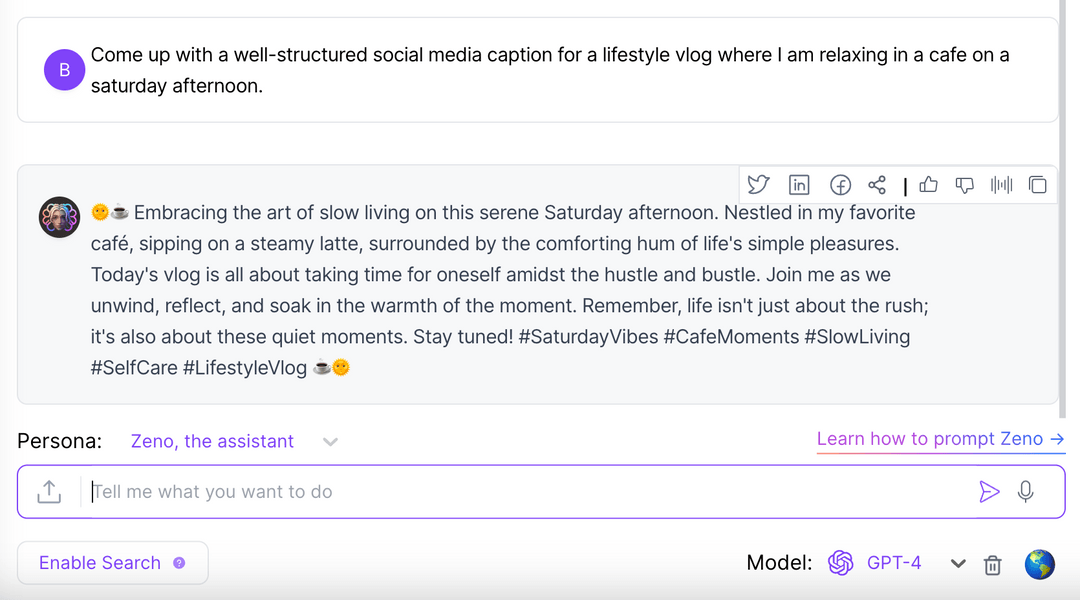Clear the chat using the trash icon
1080x600 pixels.
pyautogui.click(x=992, y=565)
